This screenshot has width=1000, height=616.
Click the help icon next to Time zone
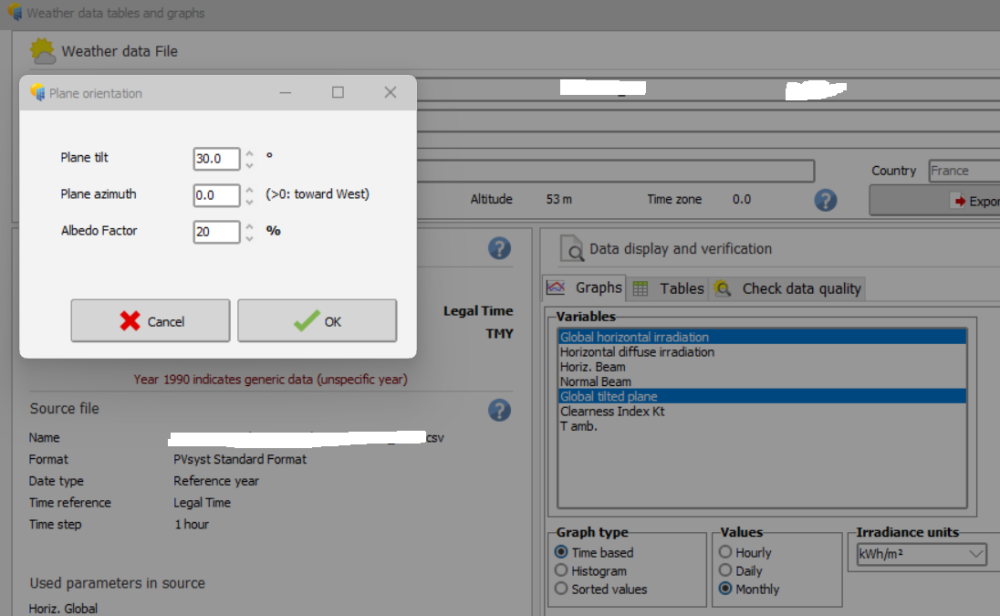pos(825,200)
